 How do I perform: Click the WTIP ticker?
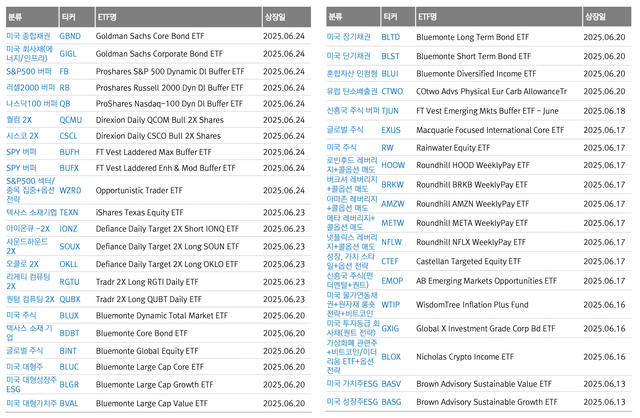point(390,305)
